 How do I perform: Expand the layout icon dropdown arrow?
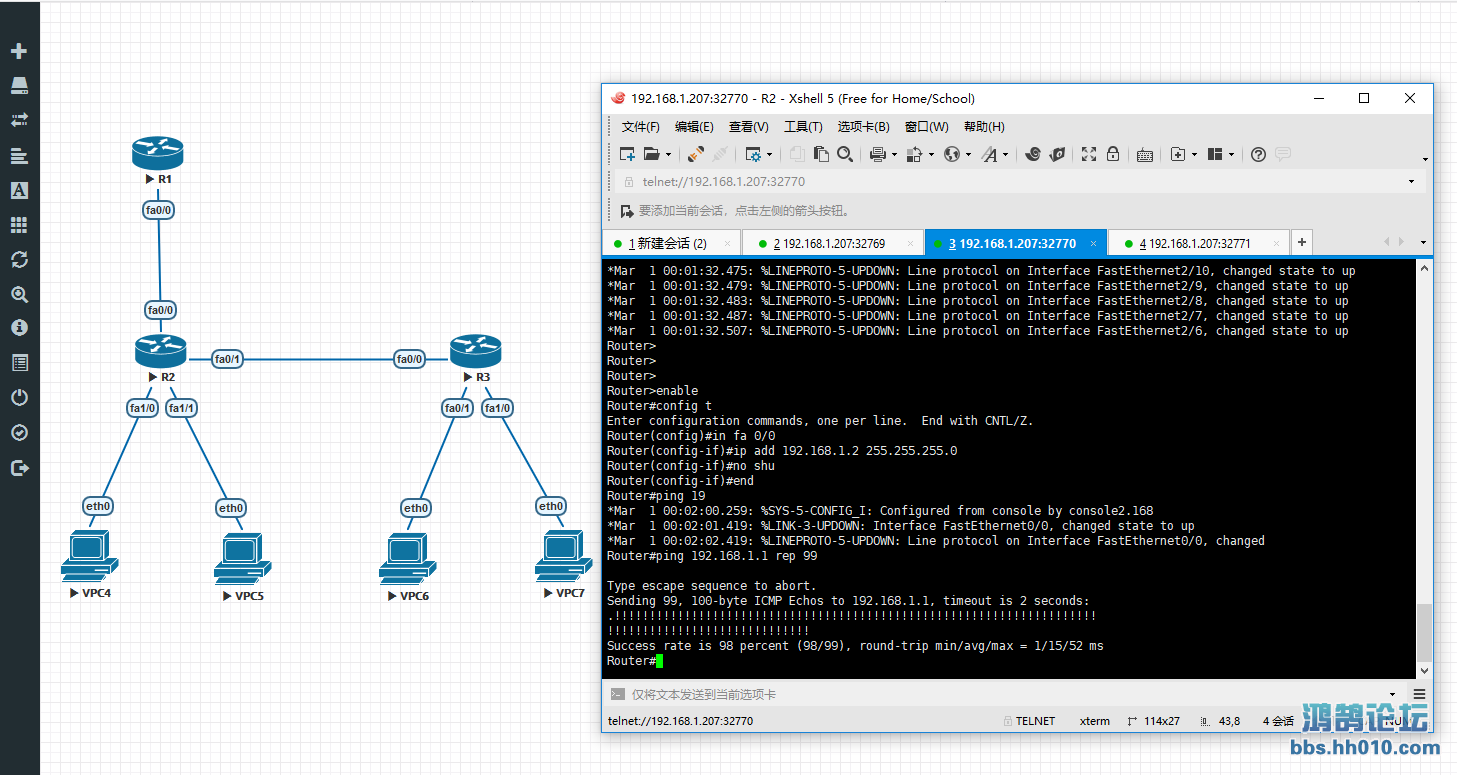coord(1231,155)
